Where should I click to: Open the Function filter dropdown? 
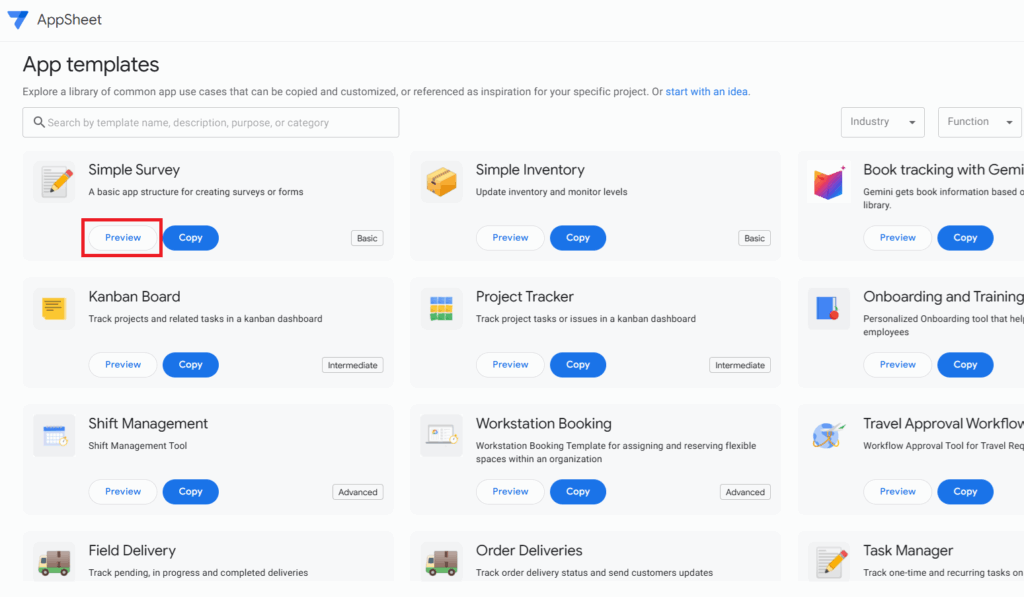click(979, 121)
